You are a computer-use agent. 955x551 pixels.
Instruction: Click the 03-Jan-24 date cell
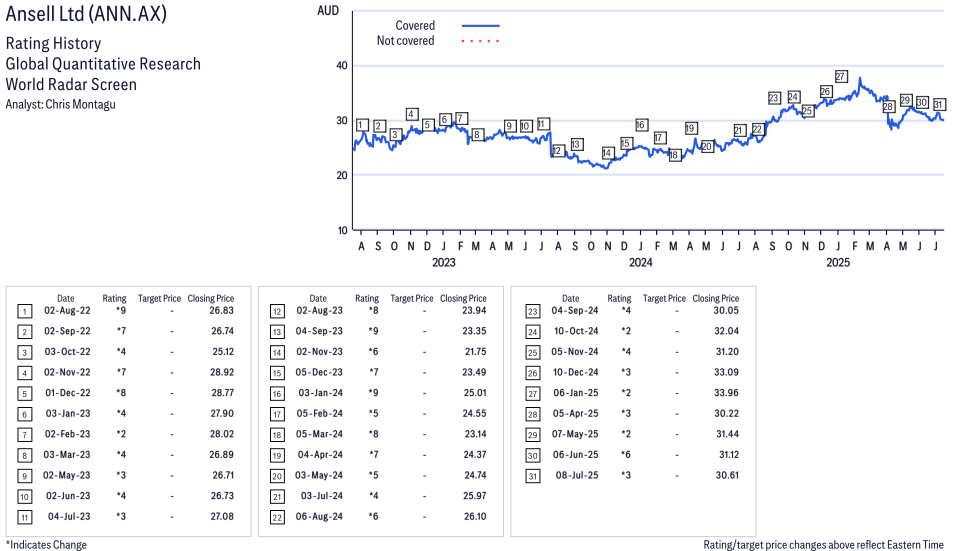point(320,393)
